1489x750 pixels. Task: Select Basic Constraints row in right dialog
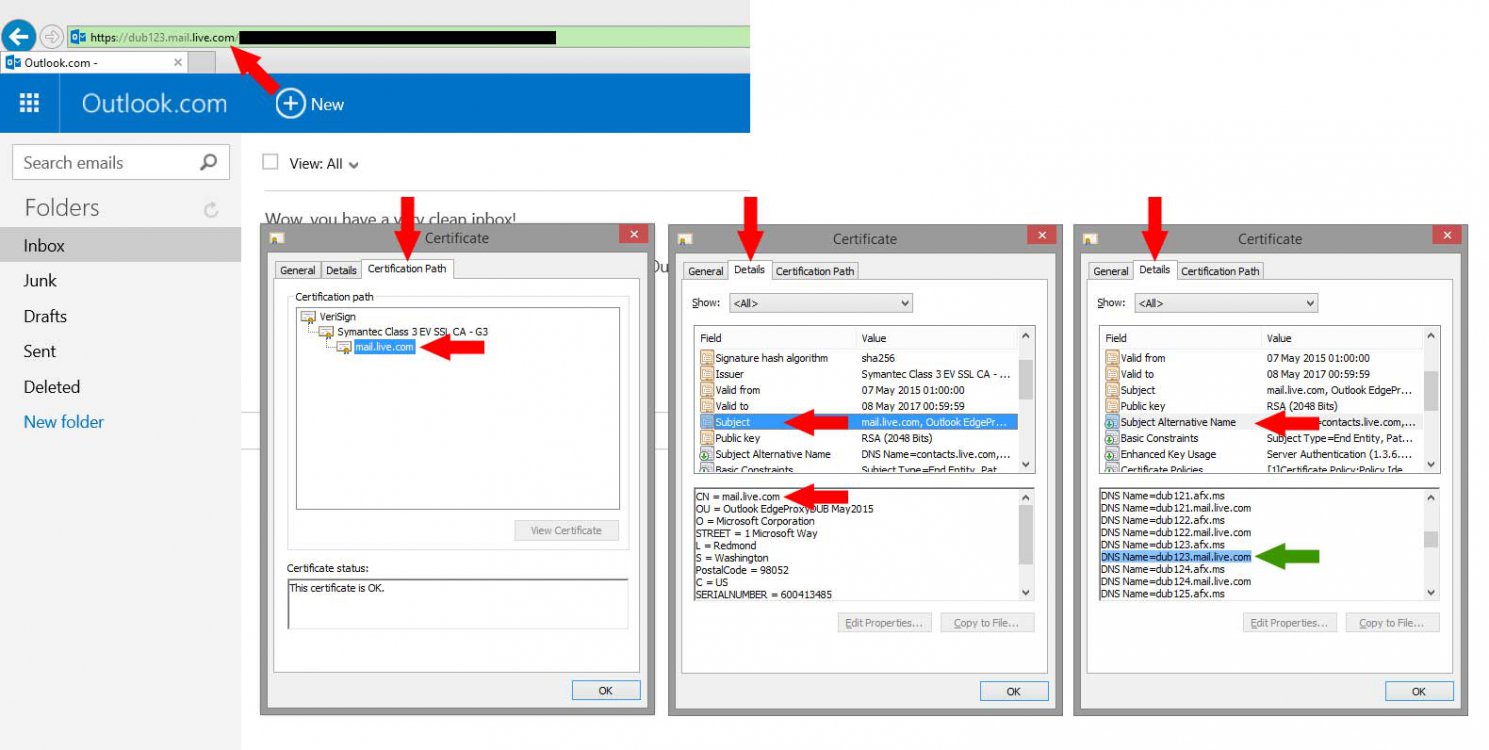(1262, 438)
